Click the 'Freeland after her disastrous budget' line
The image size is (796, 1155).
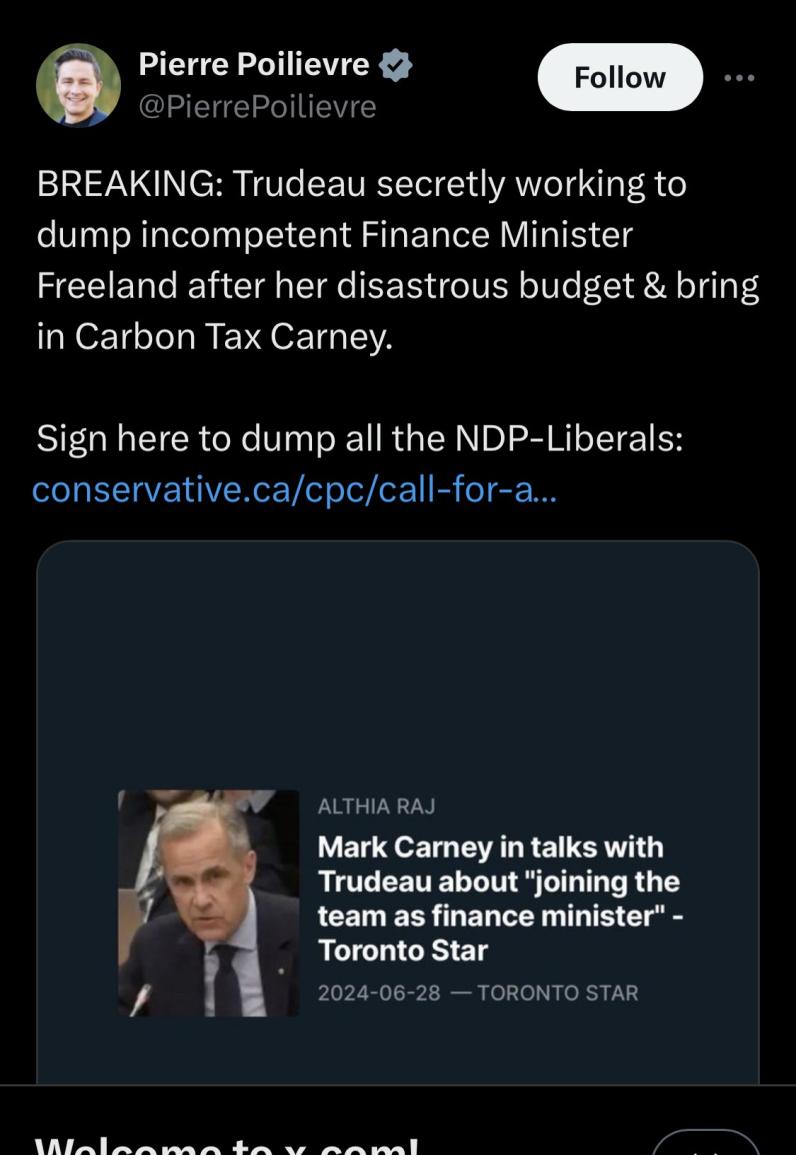coord(397,286)
